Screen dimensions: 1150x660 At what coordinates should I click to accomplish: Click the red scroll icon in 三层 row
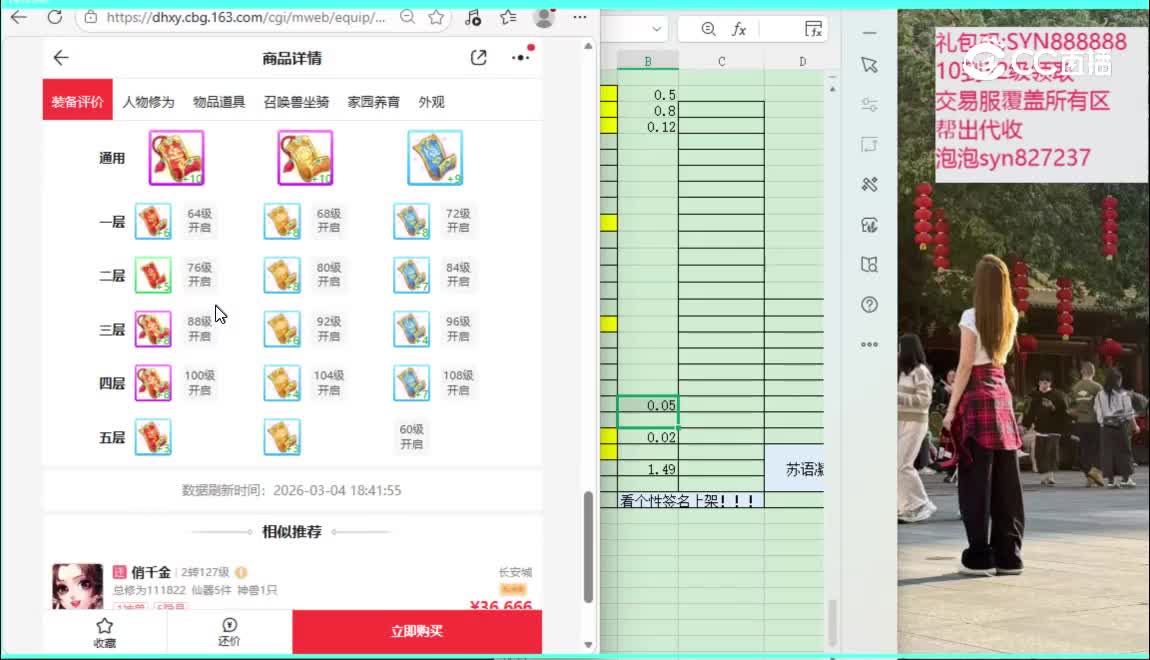(x=153, y=329)
